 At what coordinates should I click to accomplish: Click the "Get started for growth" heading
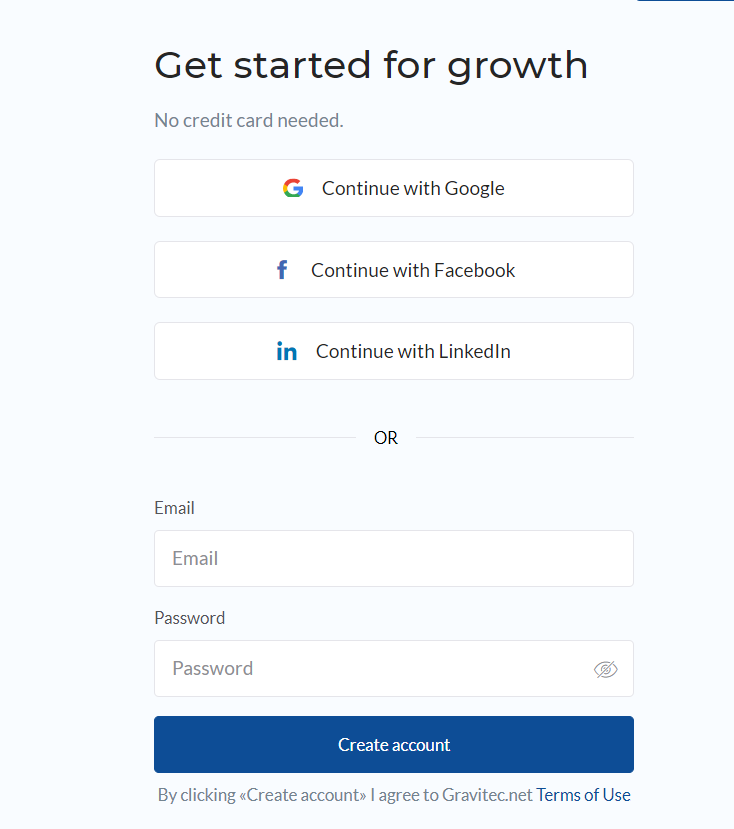[x=371, y=66]
